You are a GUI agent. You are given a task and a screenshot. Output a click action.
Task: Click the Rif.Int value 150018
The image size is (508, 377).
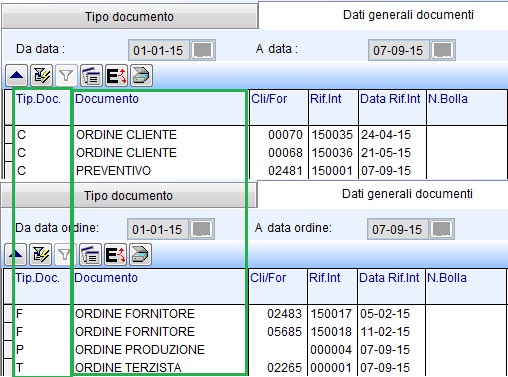click(x=331, y=332)
